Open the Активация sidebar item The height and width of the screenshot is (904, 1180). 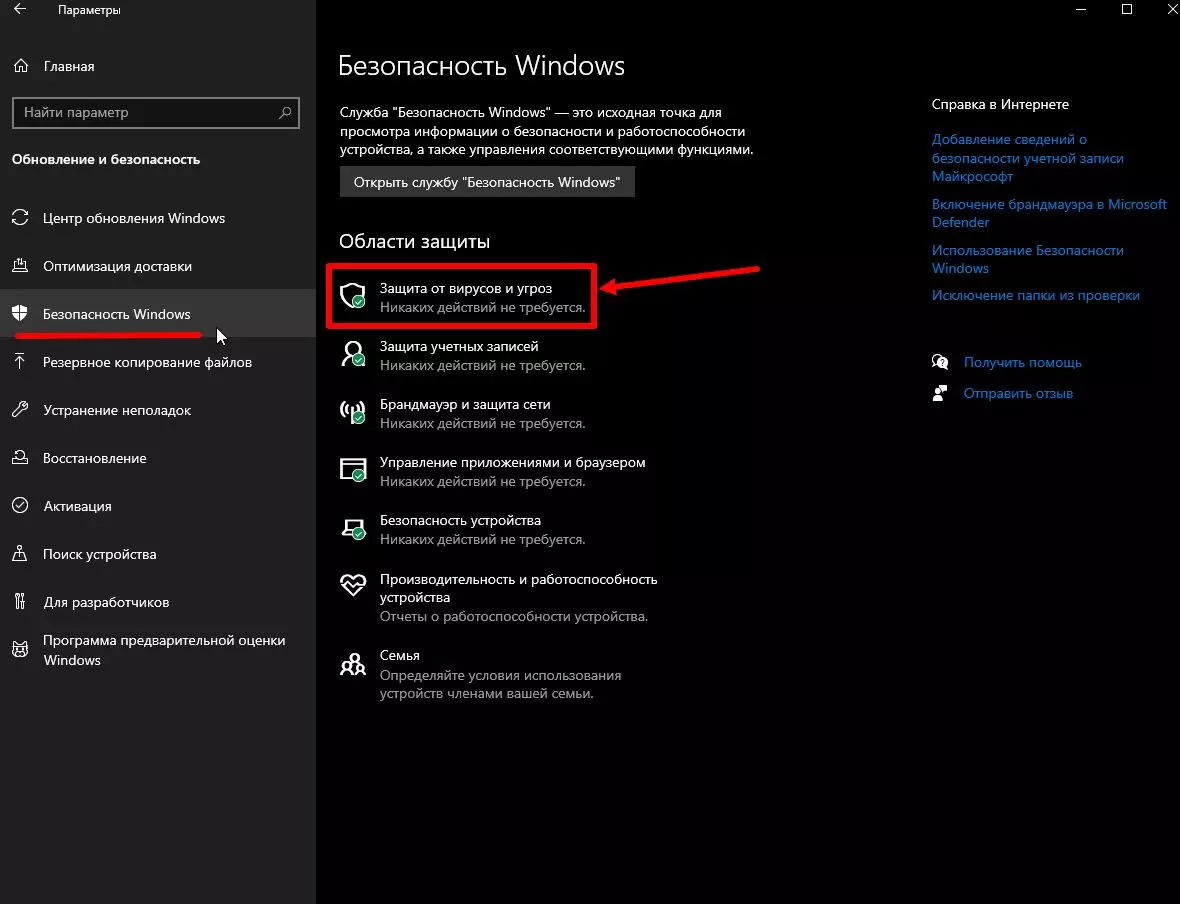coord(77,506)
